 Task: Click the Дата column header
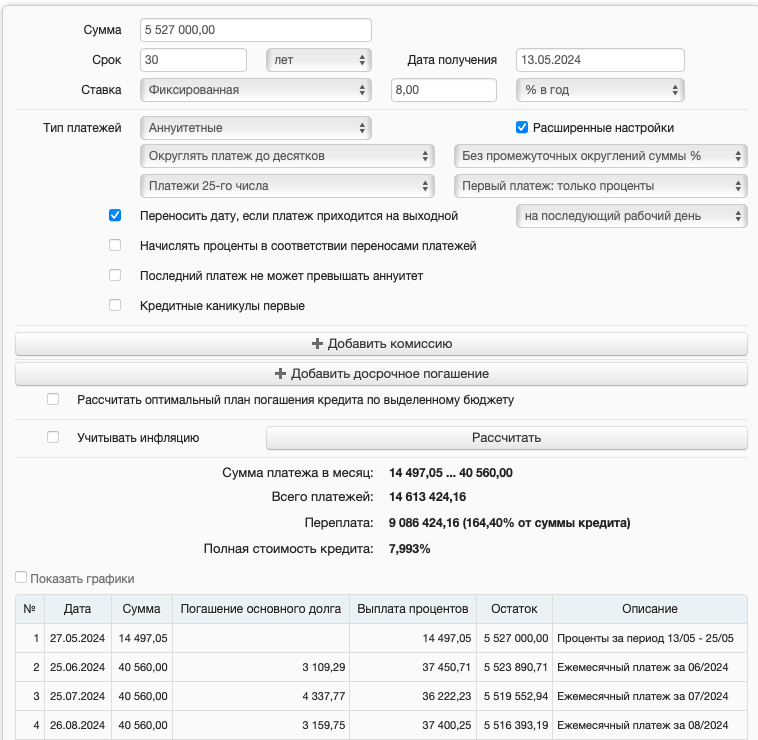pos(78,609)
